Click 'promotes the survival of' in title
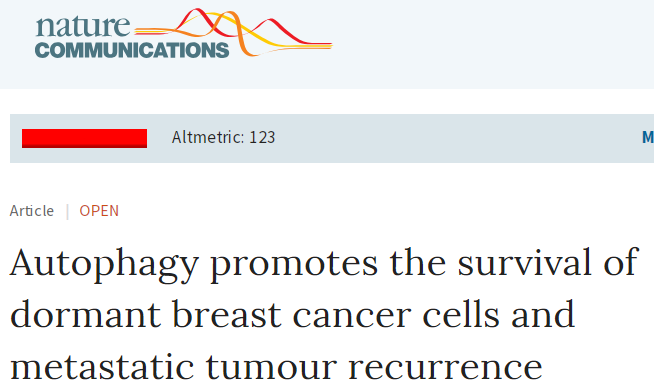The image size is (654, 391). pyautogui.click(x=425, y=264)
